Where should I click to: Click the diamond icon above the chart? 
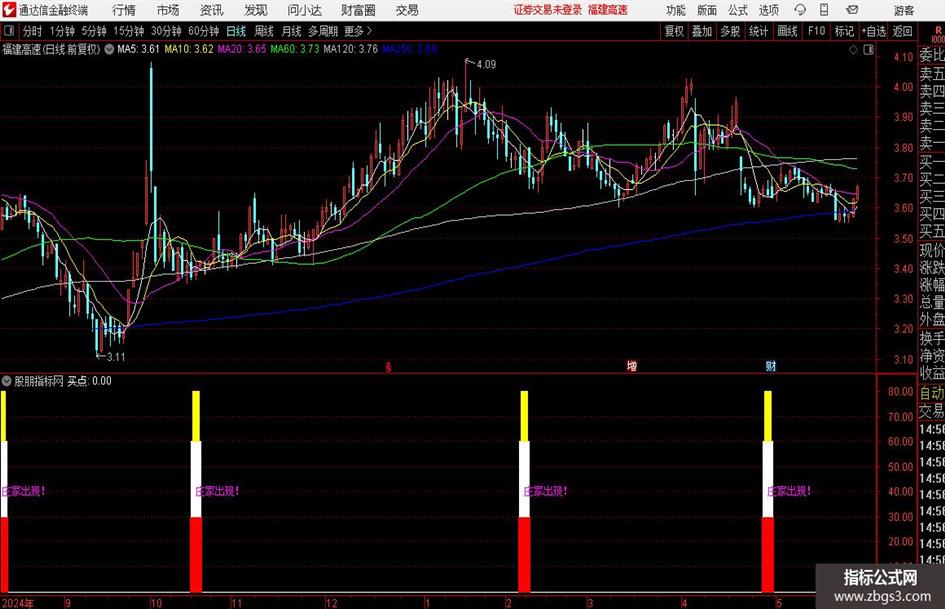[853, 50]
